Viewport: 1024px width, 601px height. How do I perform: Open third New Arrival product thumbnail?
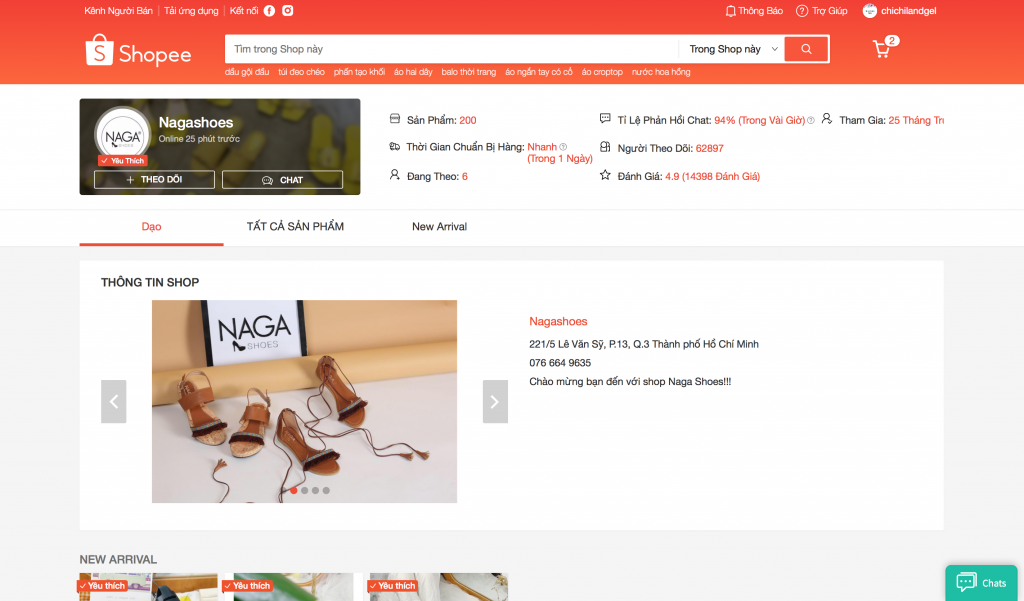pos(438,587)
